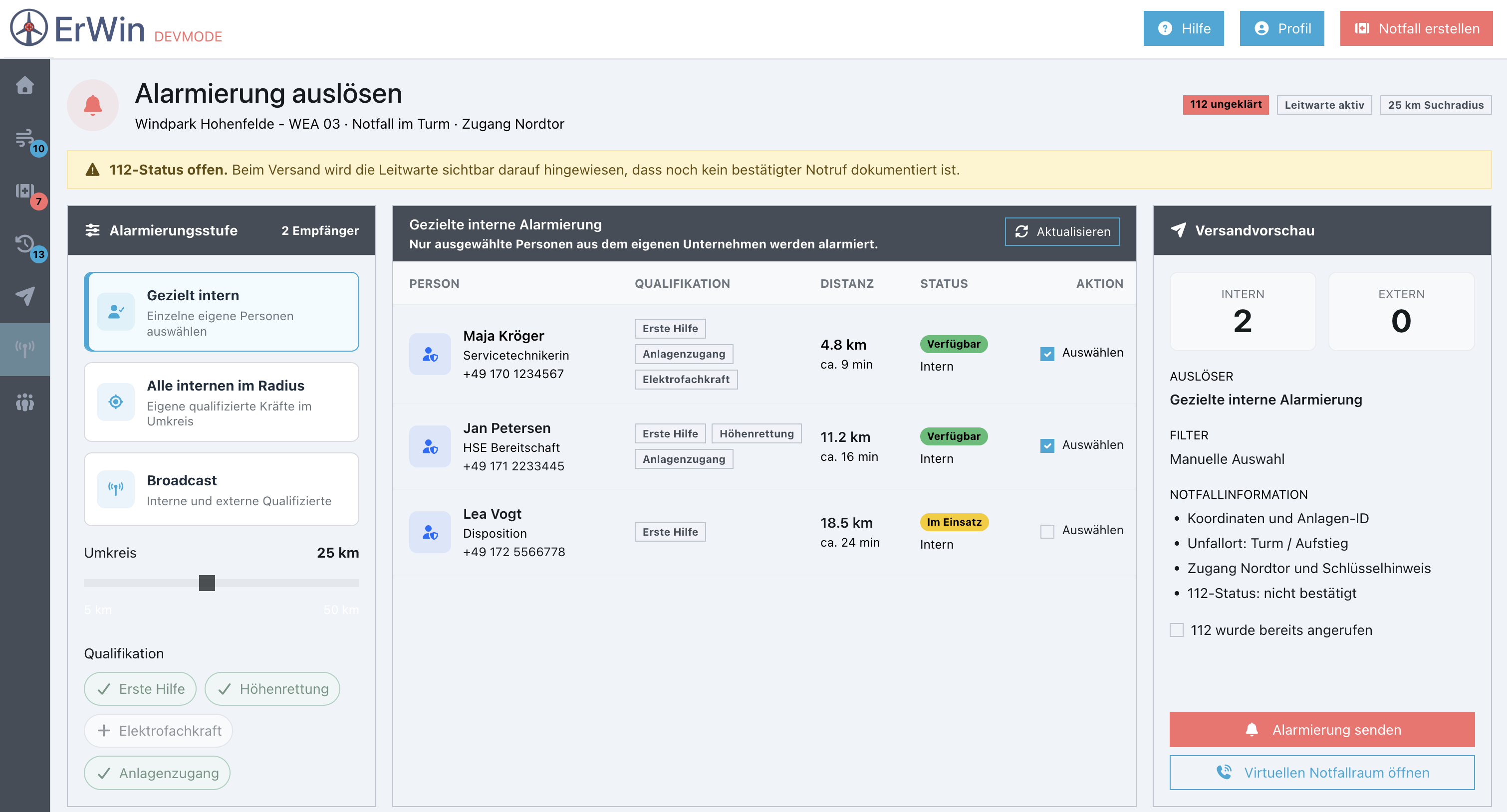Click '2 Empfänger' label in Alarmierungsstufe header

[x=320, y=230]
